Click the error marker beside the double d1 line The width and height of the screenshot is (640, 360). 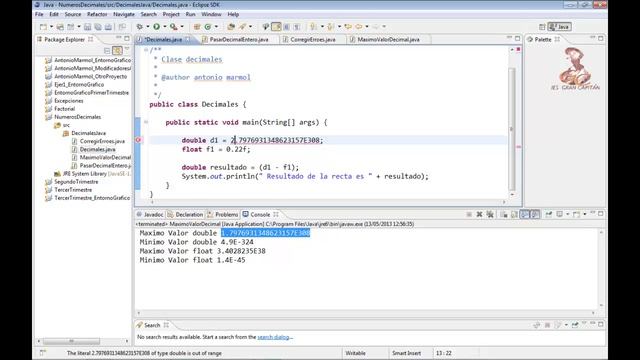138,140
